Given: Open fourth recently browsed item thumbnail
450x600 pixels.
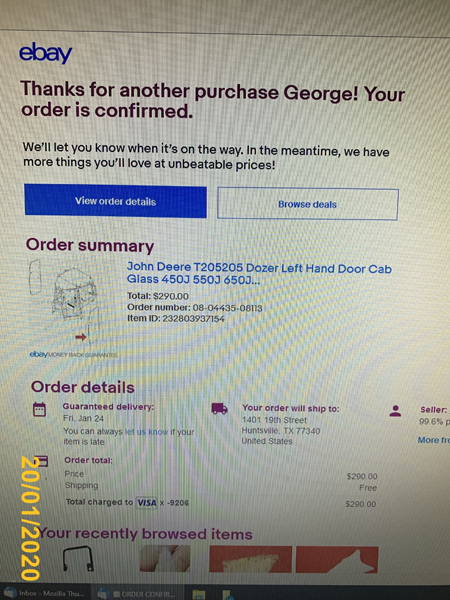Looking at the screenshot, I should click(x=337, y=560).
